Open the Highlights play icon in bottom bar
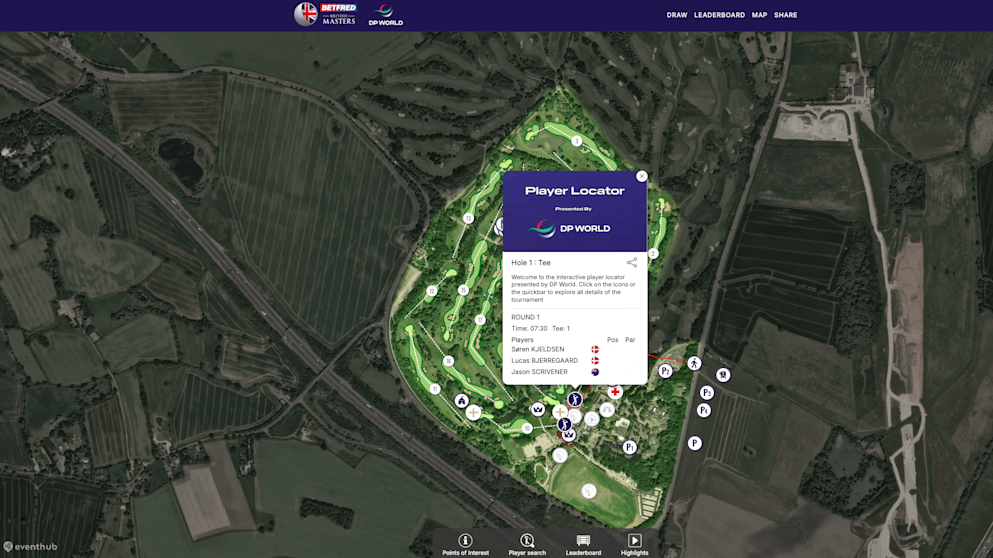The image size is (993, 558). 634,541
